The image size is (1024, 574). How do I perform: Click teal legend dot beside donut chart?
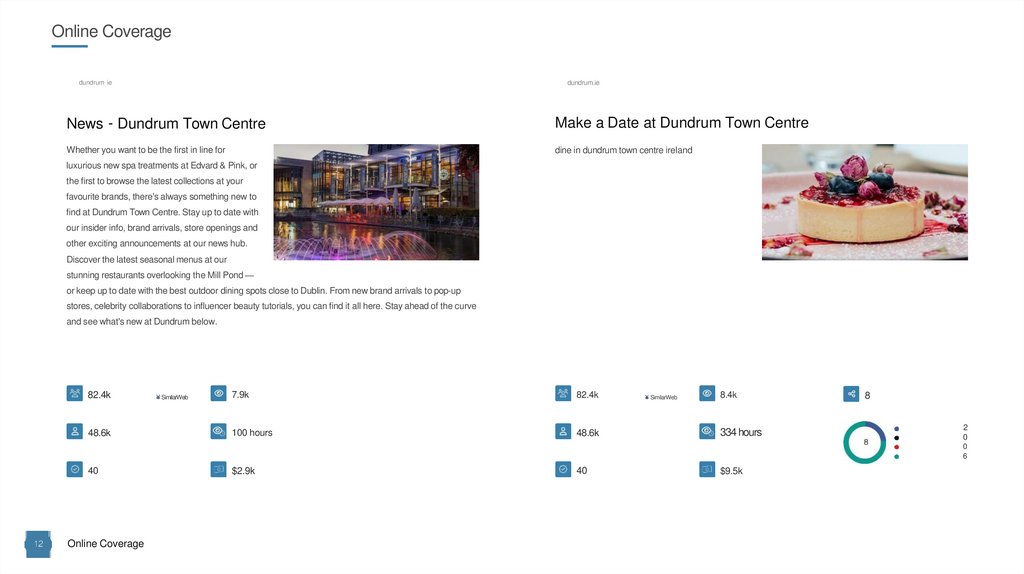pyautogui.click(x=897, y=456)
